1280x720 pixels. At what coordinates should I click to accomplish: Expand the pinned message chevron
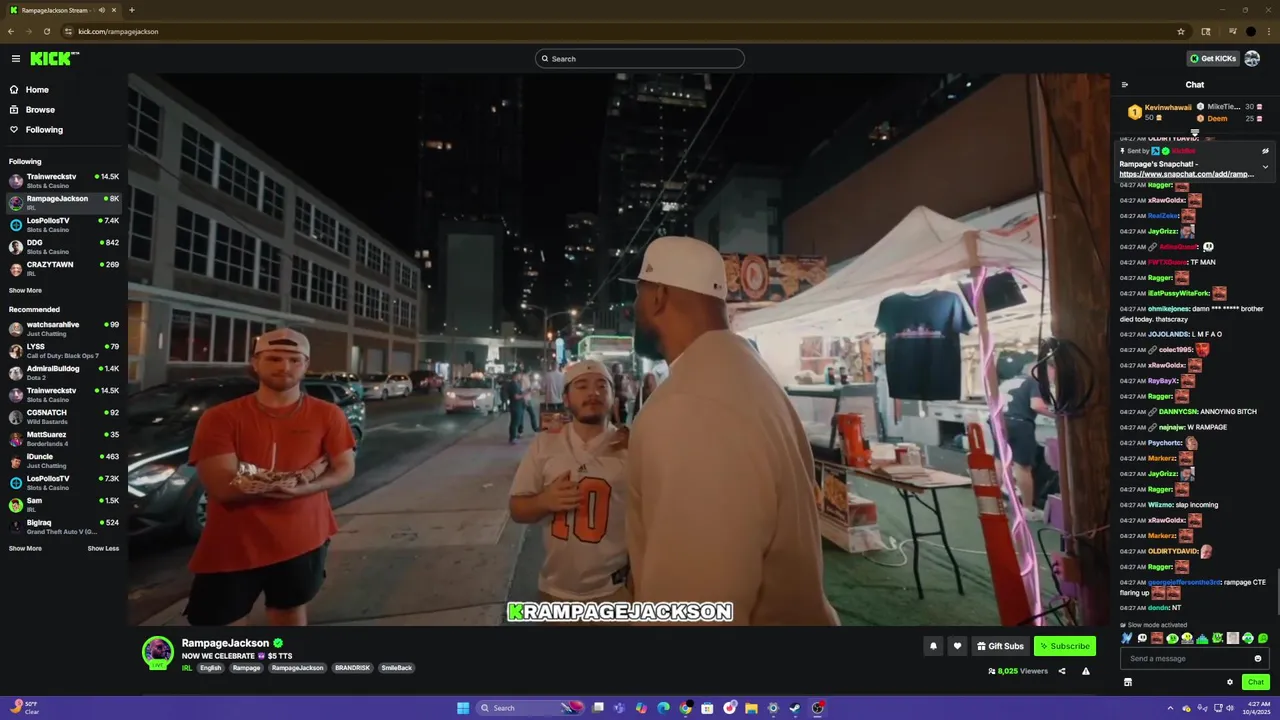(x=1265, y=167)
